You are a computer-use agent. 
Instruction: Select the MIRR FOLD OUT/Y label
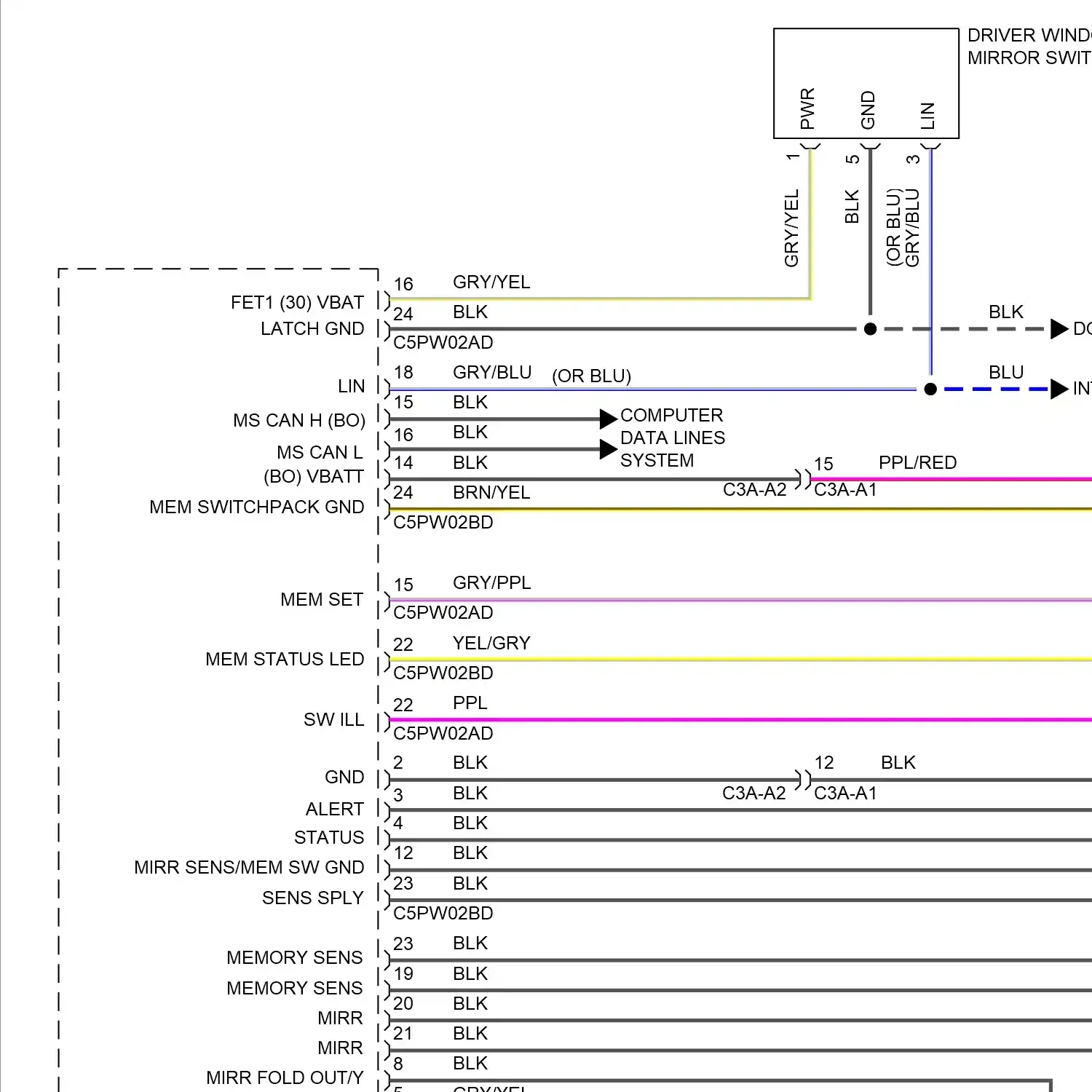285,1077
